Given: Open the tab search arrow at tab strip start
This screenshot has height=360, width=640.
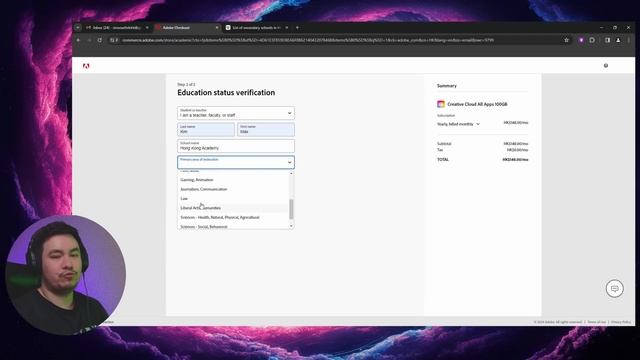Looking at the screenshot, I should (78, 27).
